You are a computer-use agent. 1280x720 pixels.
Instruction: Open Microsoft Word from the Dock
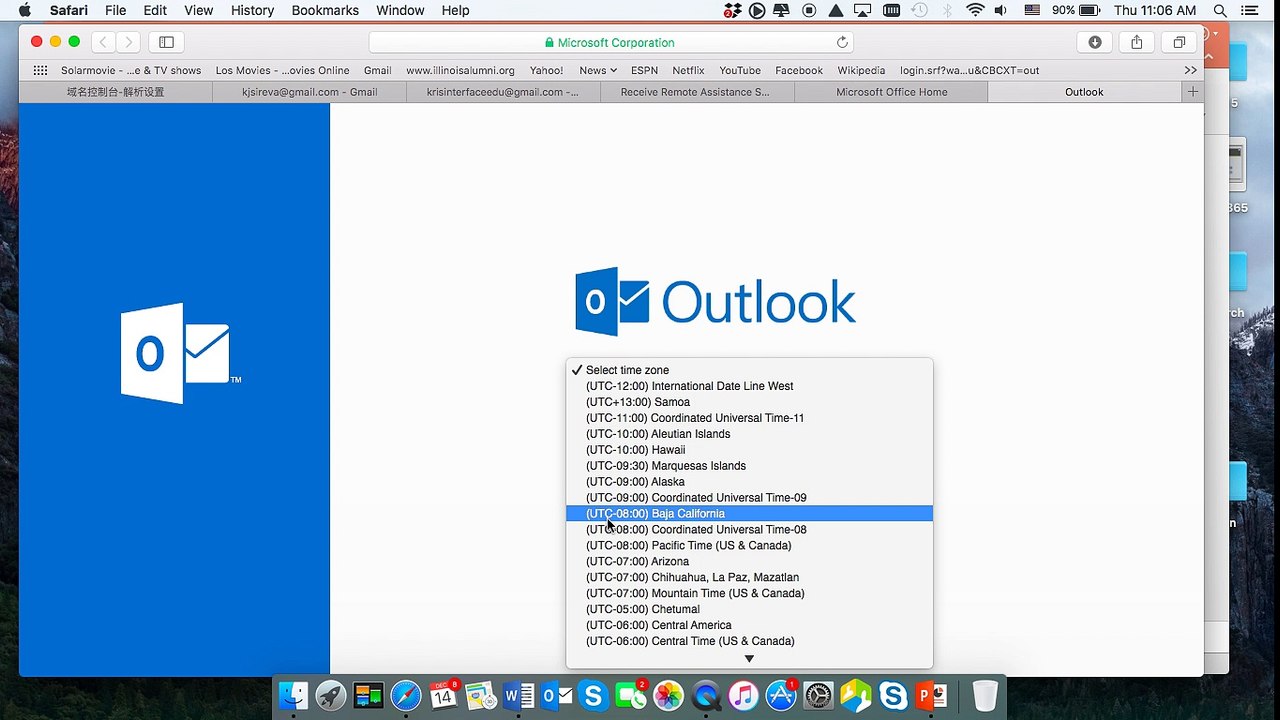[x=519, y=695]
